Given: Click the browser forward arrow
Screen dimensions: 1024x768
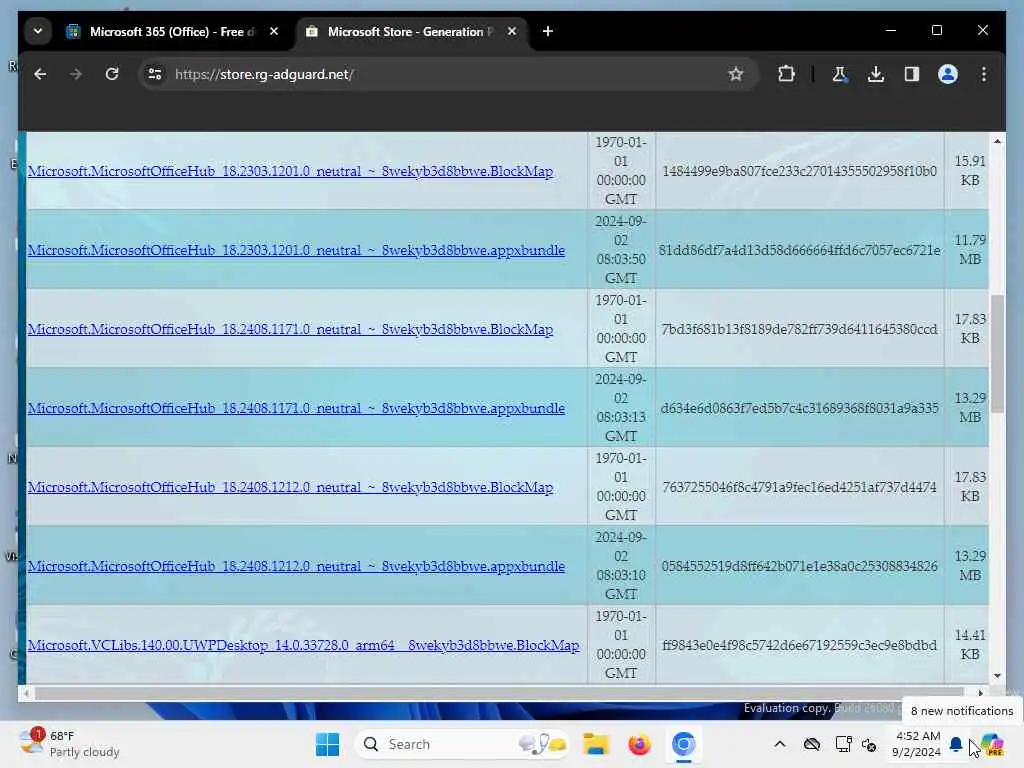Looking at the screenshot, I should pos(76,74).
